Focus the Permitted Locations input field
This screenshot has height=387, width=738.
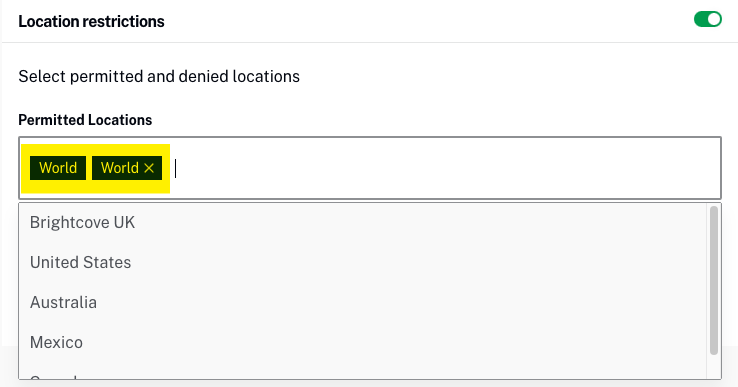click(369, 168)
